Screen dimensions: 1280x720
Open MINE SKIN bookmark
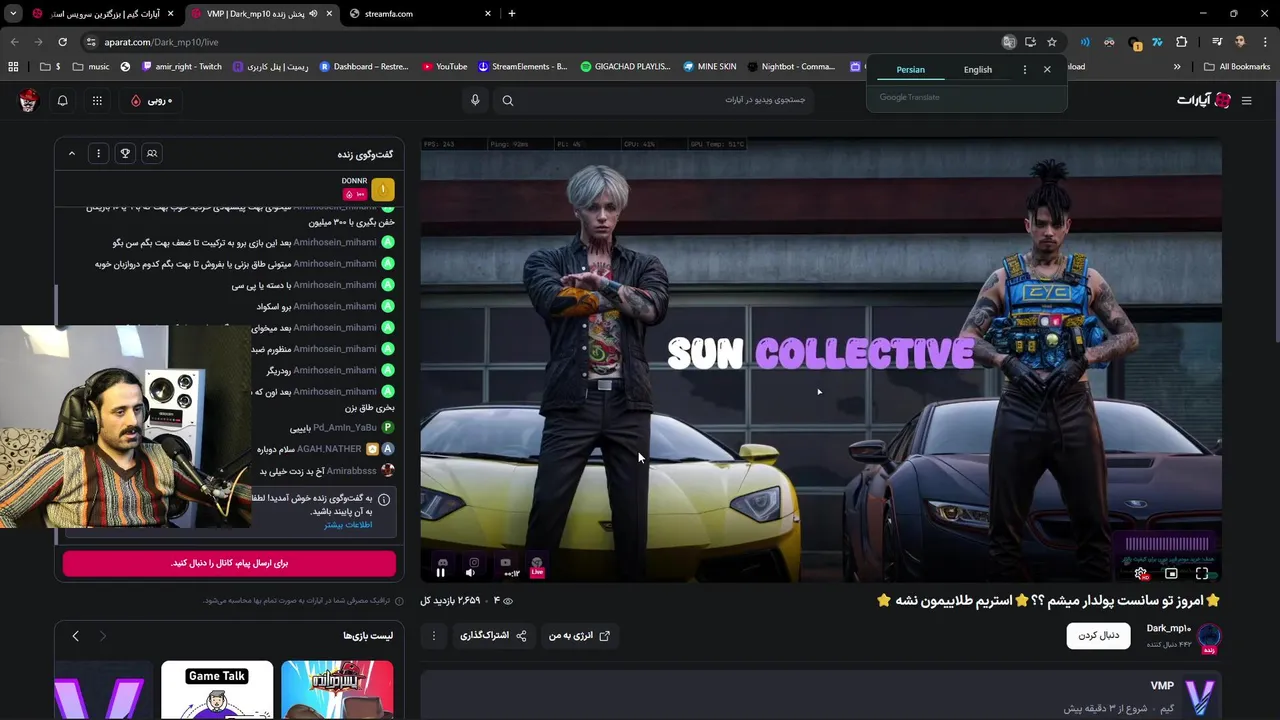[x=709, y=67]
